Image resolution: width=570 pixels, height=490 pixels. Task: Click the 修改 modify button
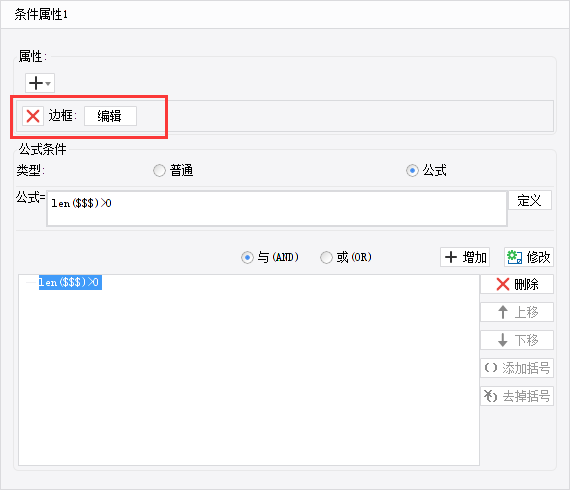[529, 257]
